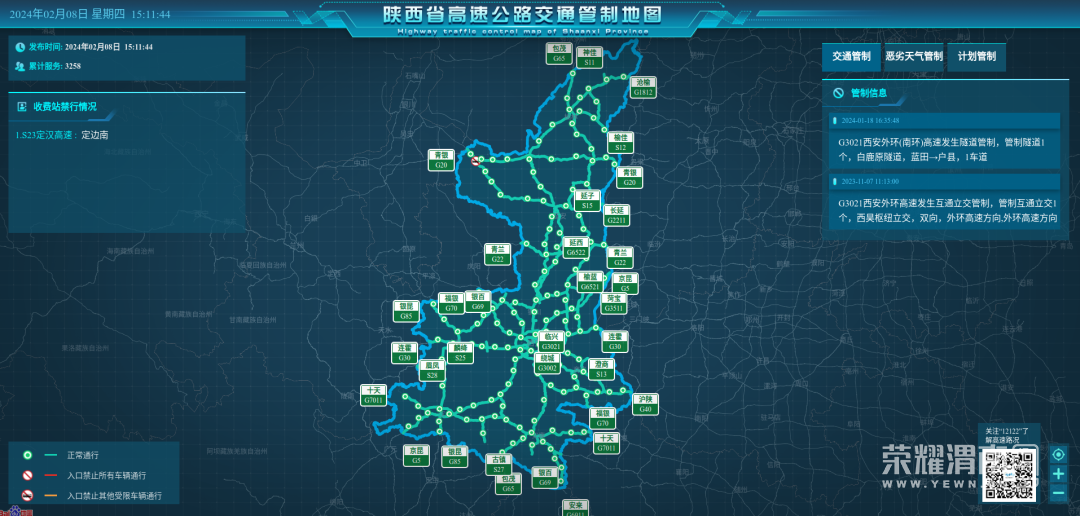
Task: Click 包茂 G65 shield below S27
Action: pos(508,484)
